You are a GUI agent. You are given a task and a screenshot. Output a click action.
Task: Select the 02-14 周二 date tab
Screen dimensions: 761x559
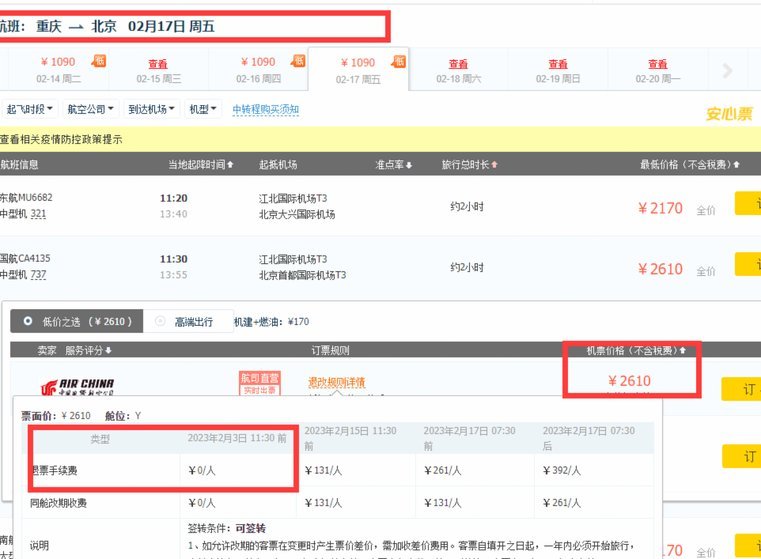(x=58, y=69)
